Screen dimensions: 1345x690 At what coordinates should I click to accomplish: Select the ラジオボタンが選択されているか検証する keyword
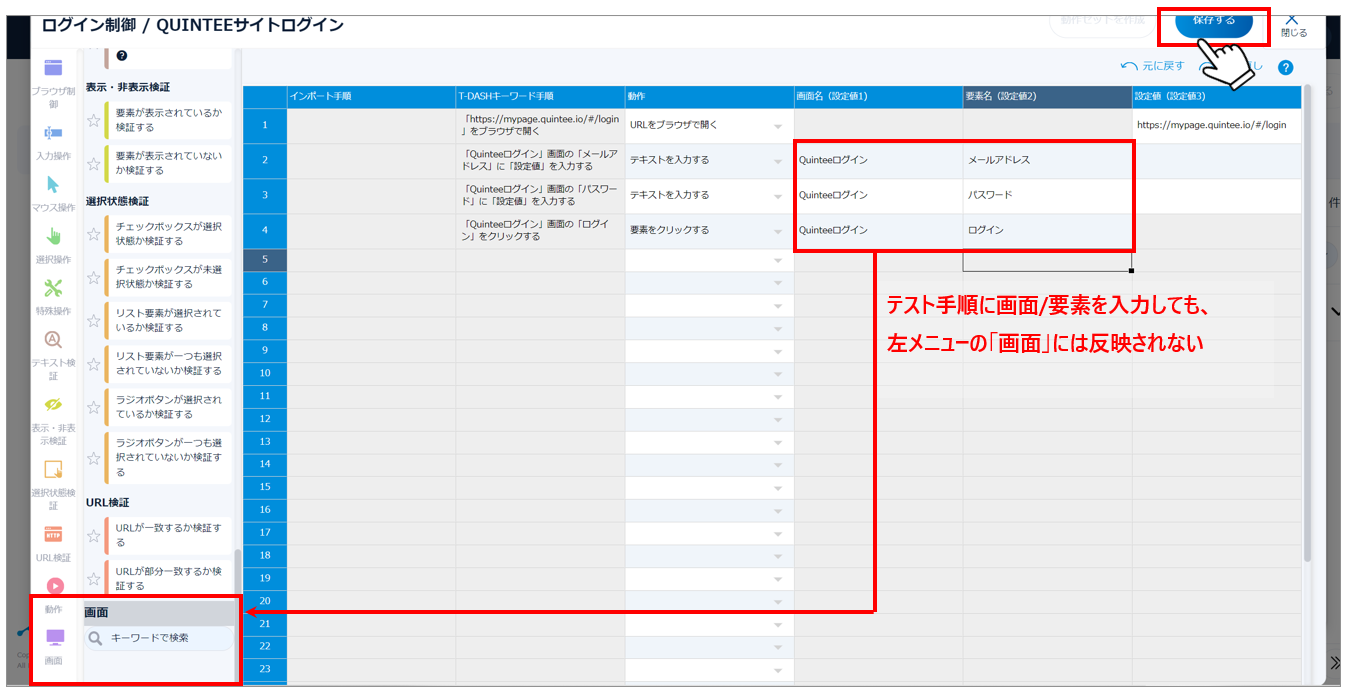pyautogui.click(x=169, y=407)
